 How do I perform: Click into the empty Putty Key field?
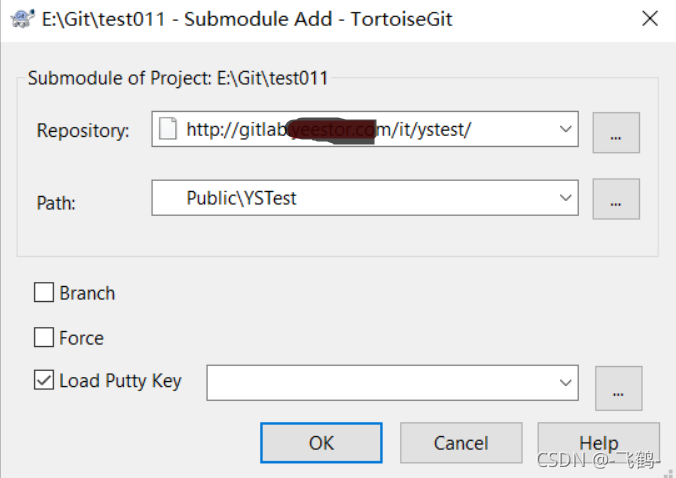[x=380, y=382]
